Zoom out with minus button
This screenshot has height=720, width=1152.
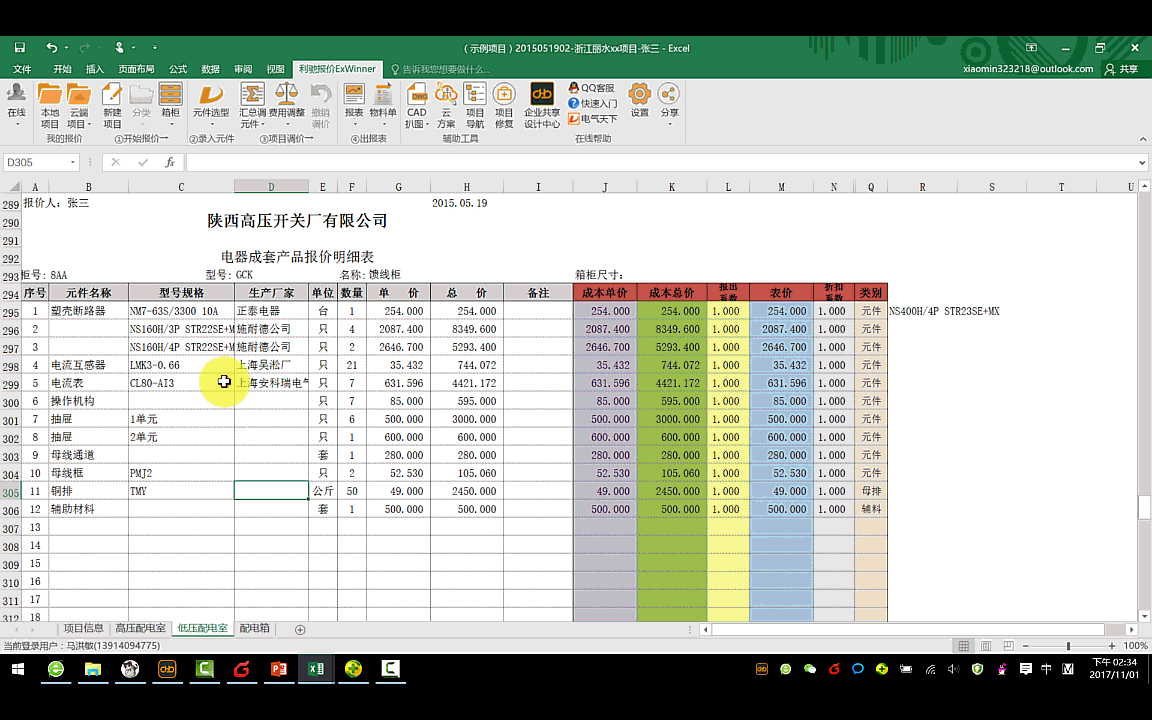1025,646
